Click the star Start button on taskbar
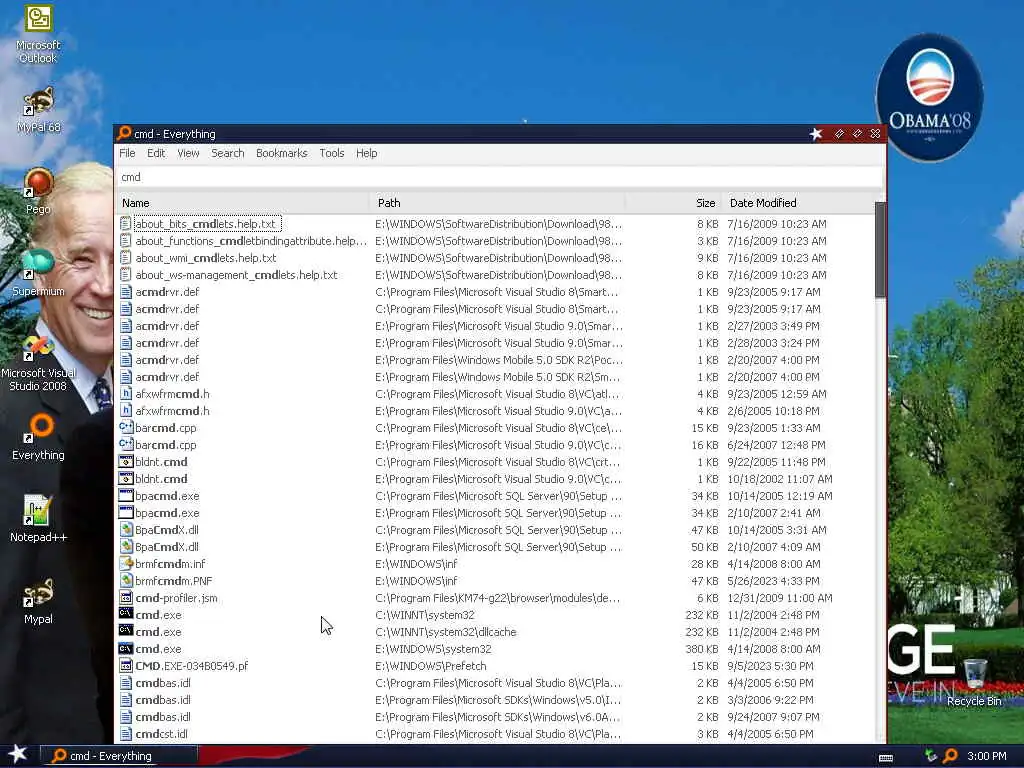The image size is (1024, 768). (18, 754)
